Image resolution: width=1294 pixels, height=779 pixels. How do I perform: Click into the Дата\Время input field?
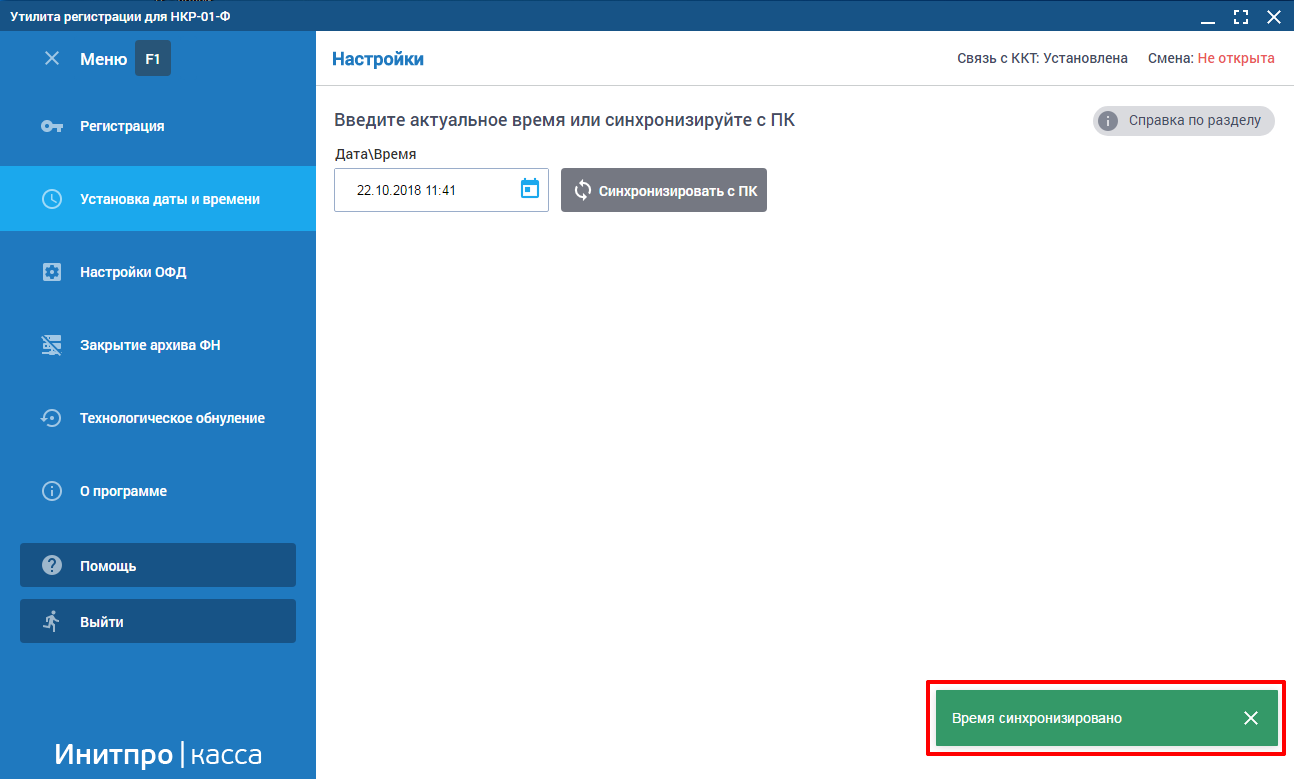[x=441, y=190]
